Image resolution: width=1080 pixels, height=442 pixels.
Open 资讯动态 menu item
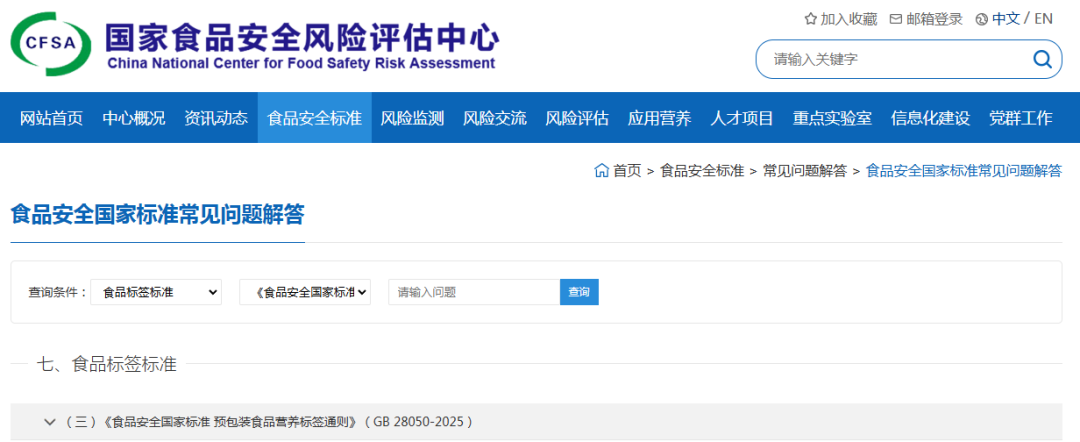216,118
